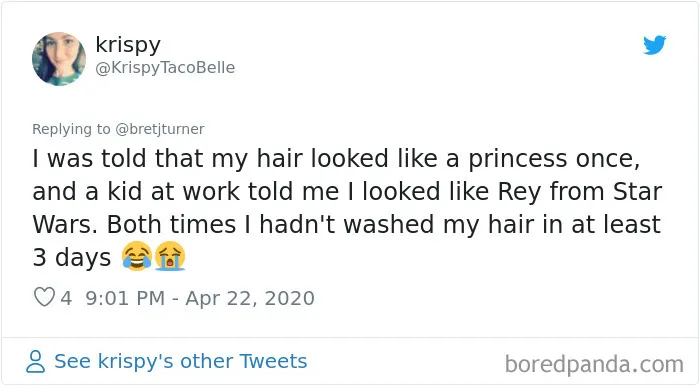
Task: Click the Apr 22, 2020 date
Action: [250, 298]
